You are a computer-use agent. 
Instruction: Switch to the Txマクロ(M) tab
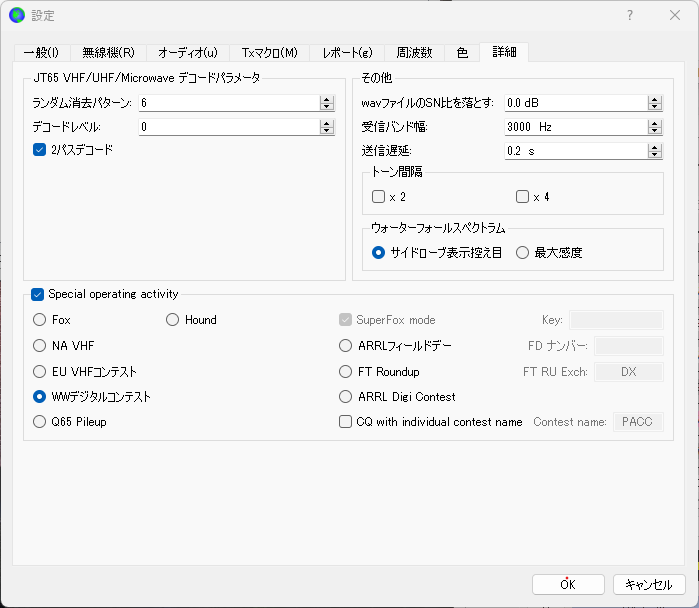269,53
